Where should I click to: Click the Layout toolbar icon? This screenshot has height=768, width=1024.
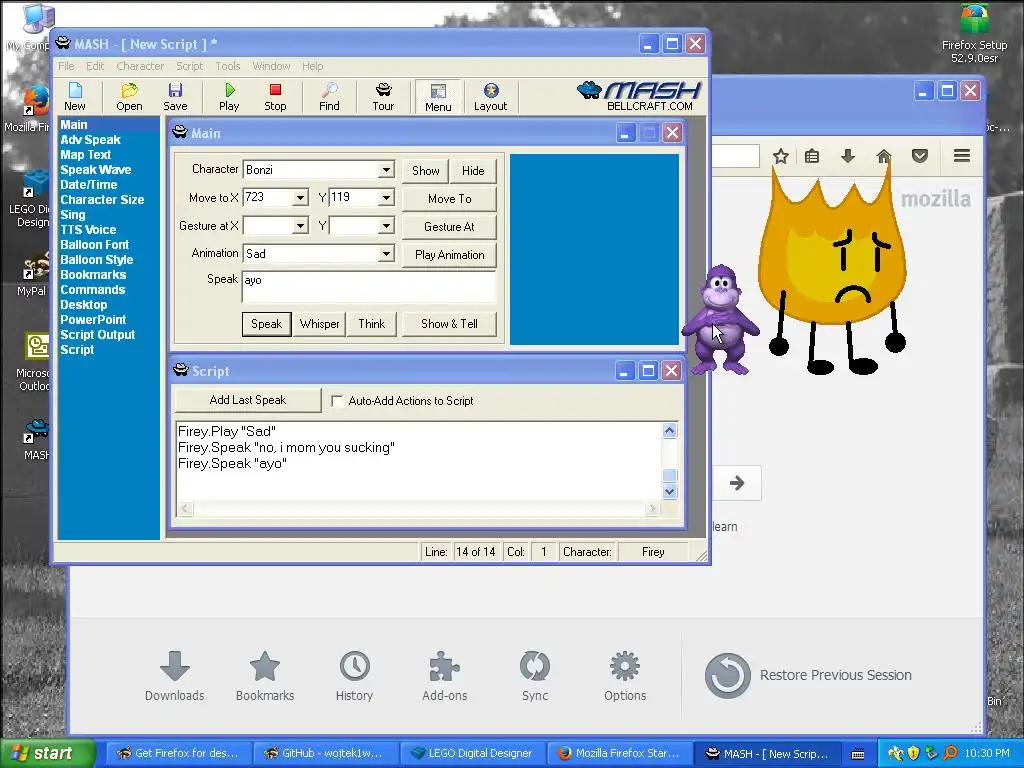tap(490, 97)
